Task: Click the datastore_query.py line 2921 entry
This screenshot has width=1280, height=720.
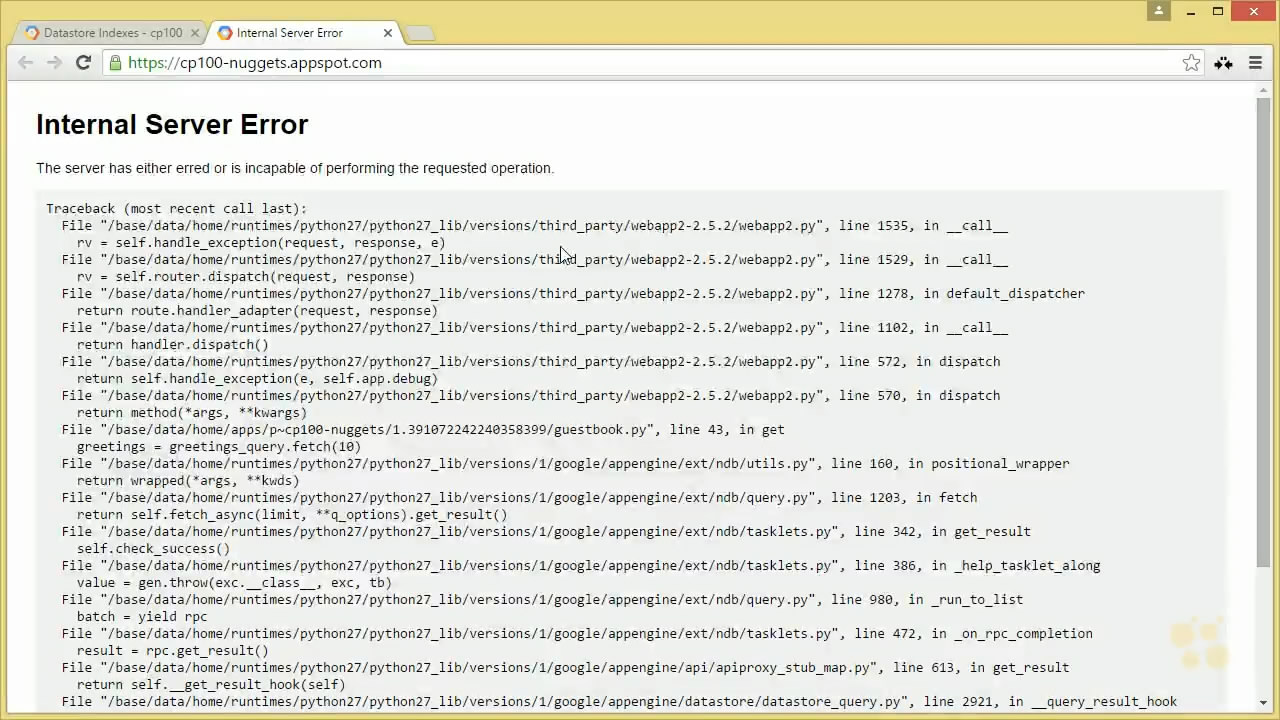Action: click(x=619, y=702)
